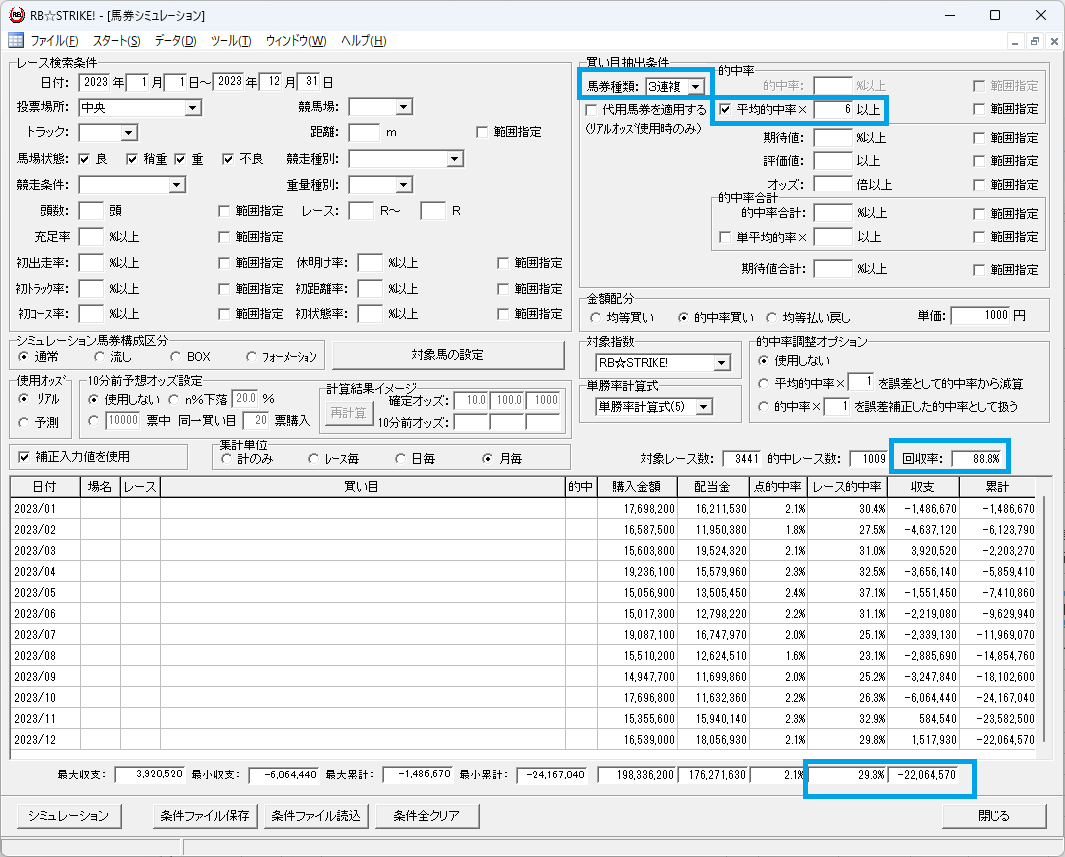Open the スタート(S) menu
The width and height of the screenshot is (1065, 857).
coord(116,41)
